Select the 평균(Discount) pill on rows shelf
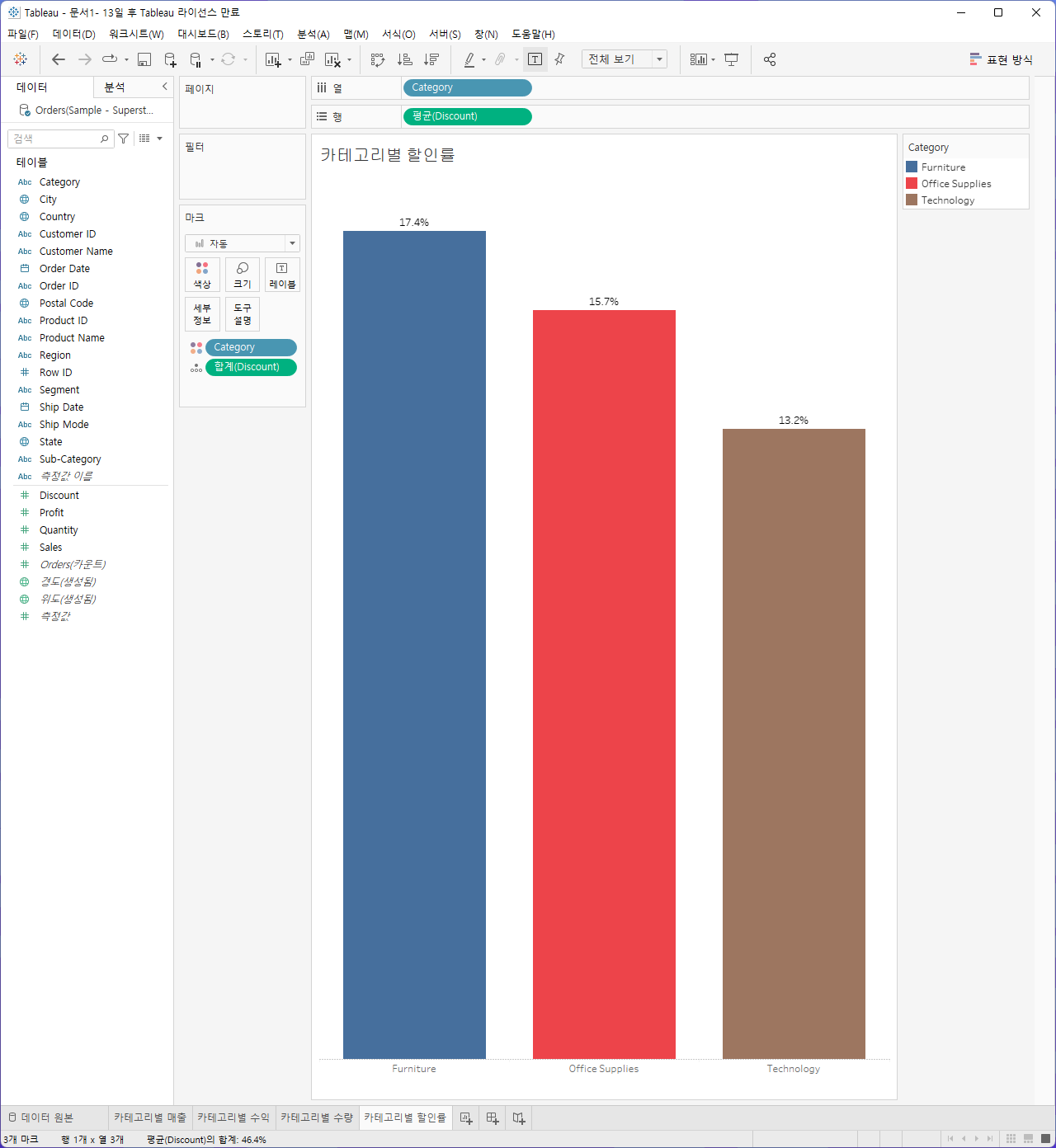 [467, 116]
